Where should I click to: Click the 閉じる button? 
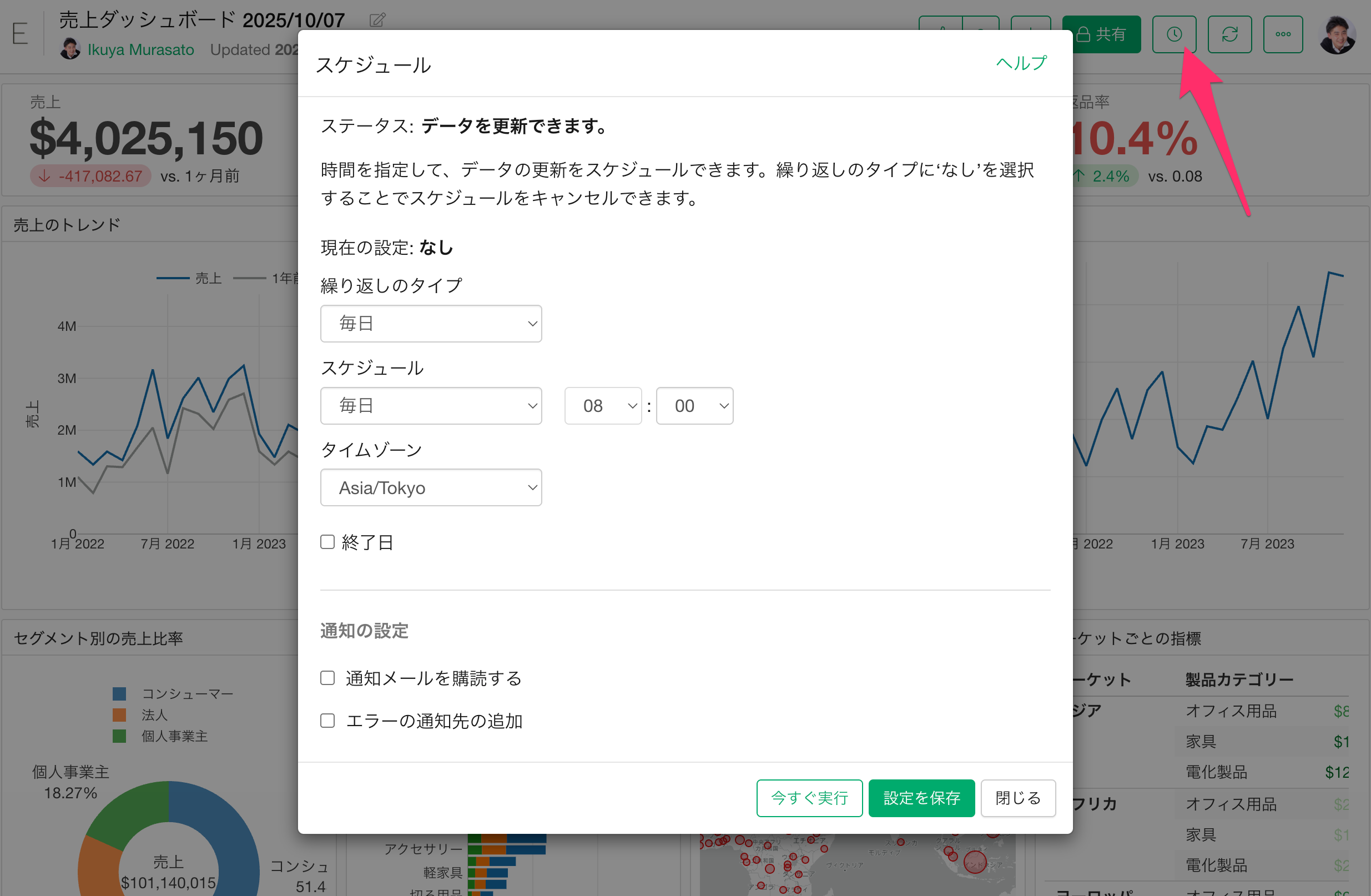coord(1017,798)
